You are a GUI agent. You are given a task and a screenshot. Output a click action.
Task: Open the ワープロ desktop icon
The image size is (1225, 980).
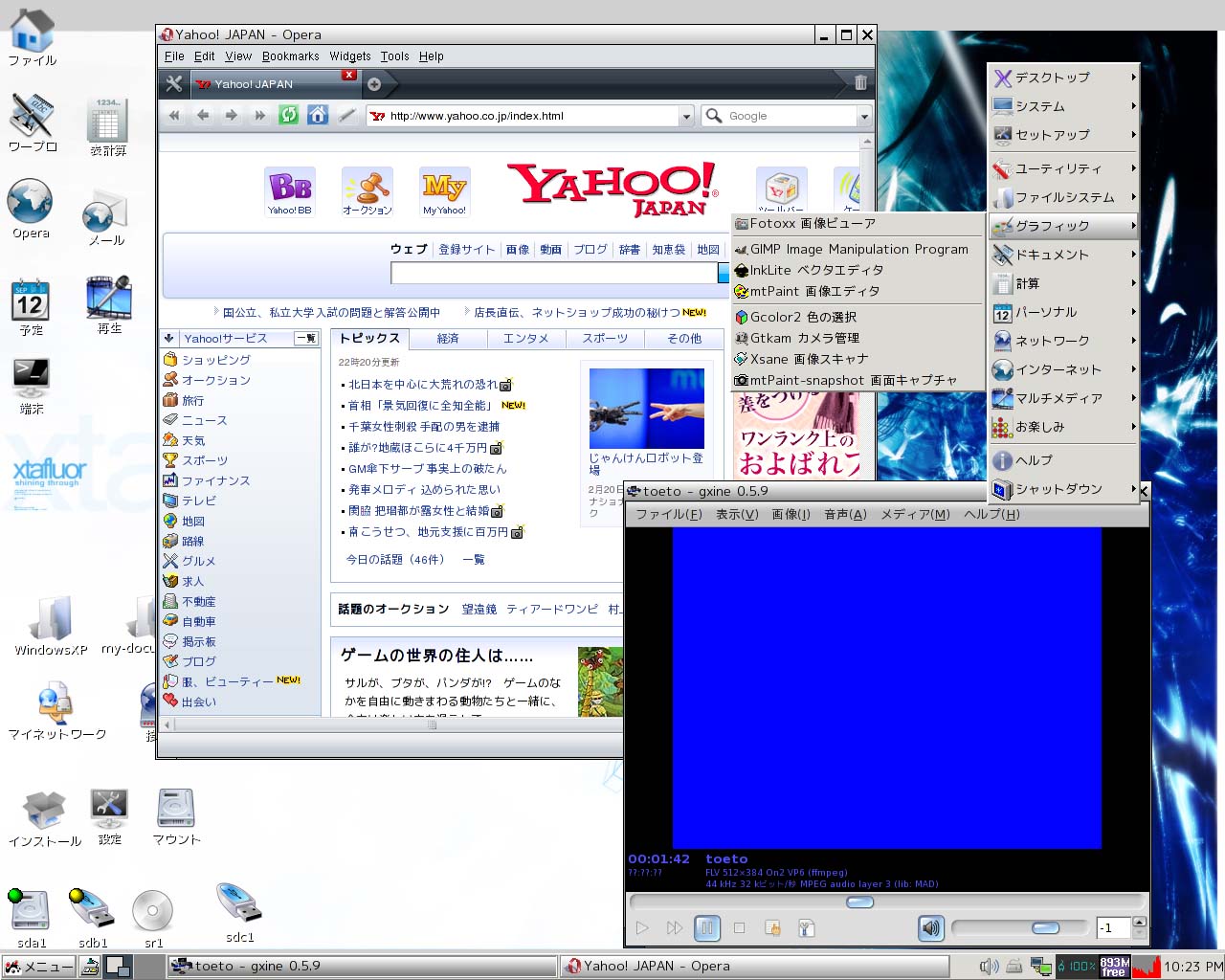(x=33, y=122)
